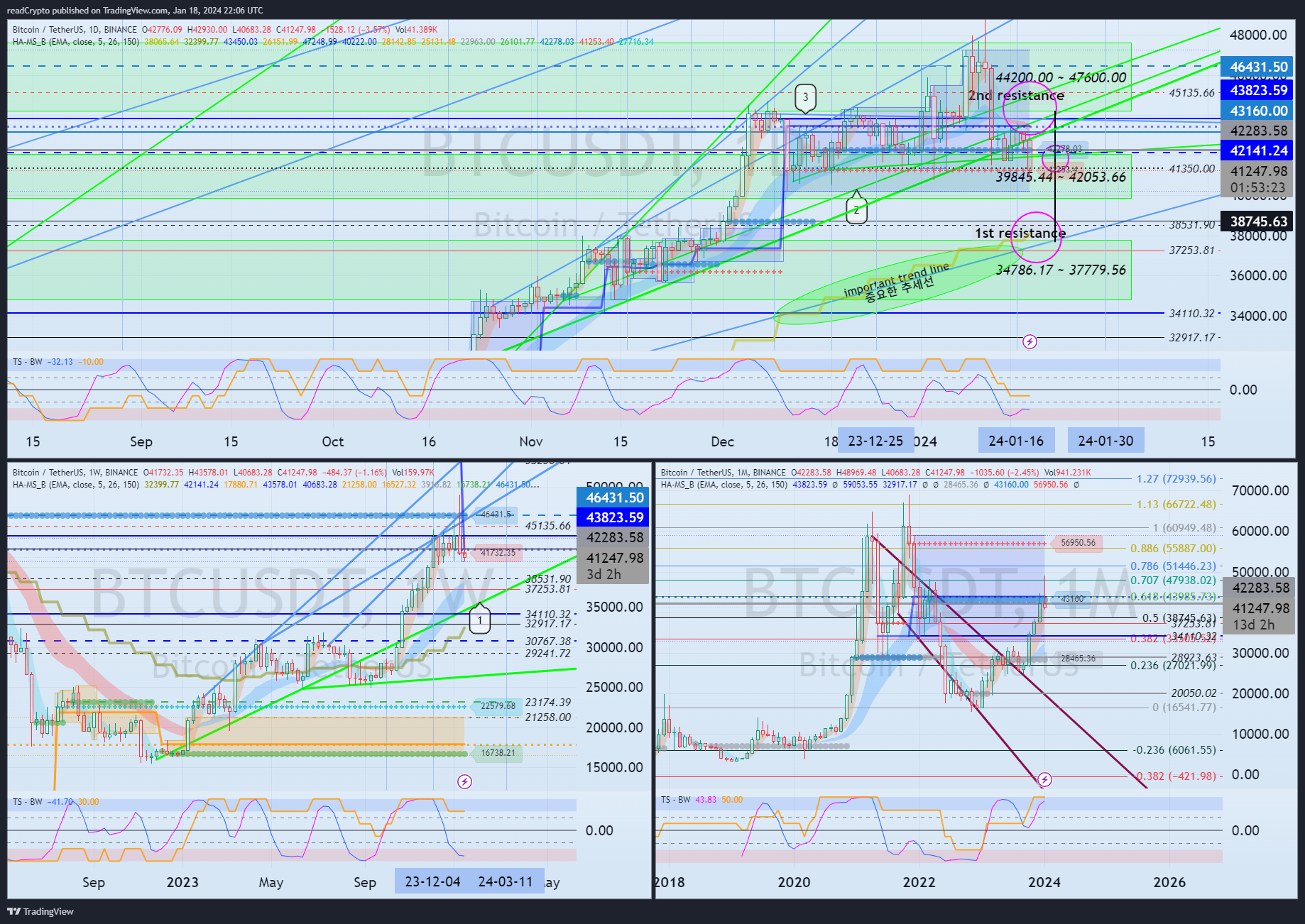Viewport: 1305px width, 924px height.
Task: Click the 'Bitcoin / TetherUS, 1M, BINANCE' title
Action: point(723,473)
